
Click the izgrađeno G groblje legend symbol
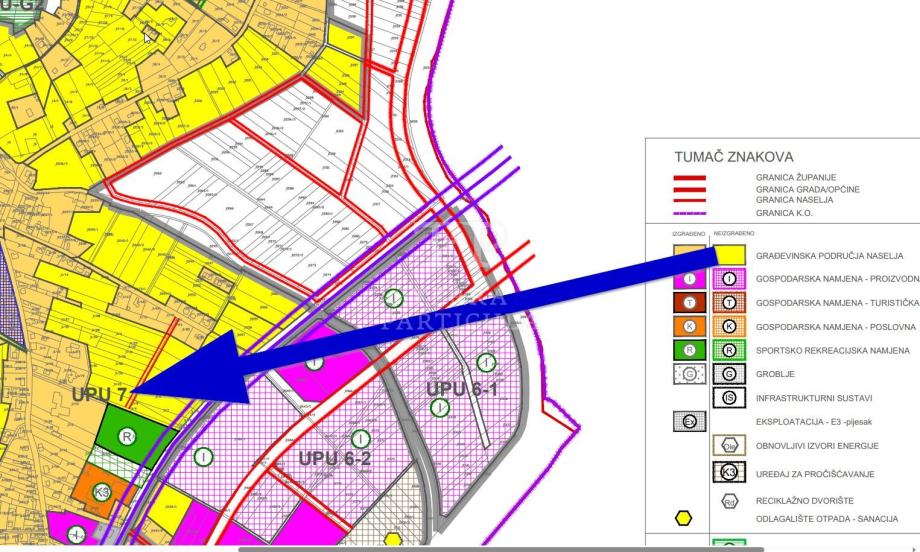click(689, 374)
